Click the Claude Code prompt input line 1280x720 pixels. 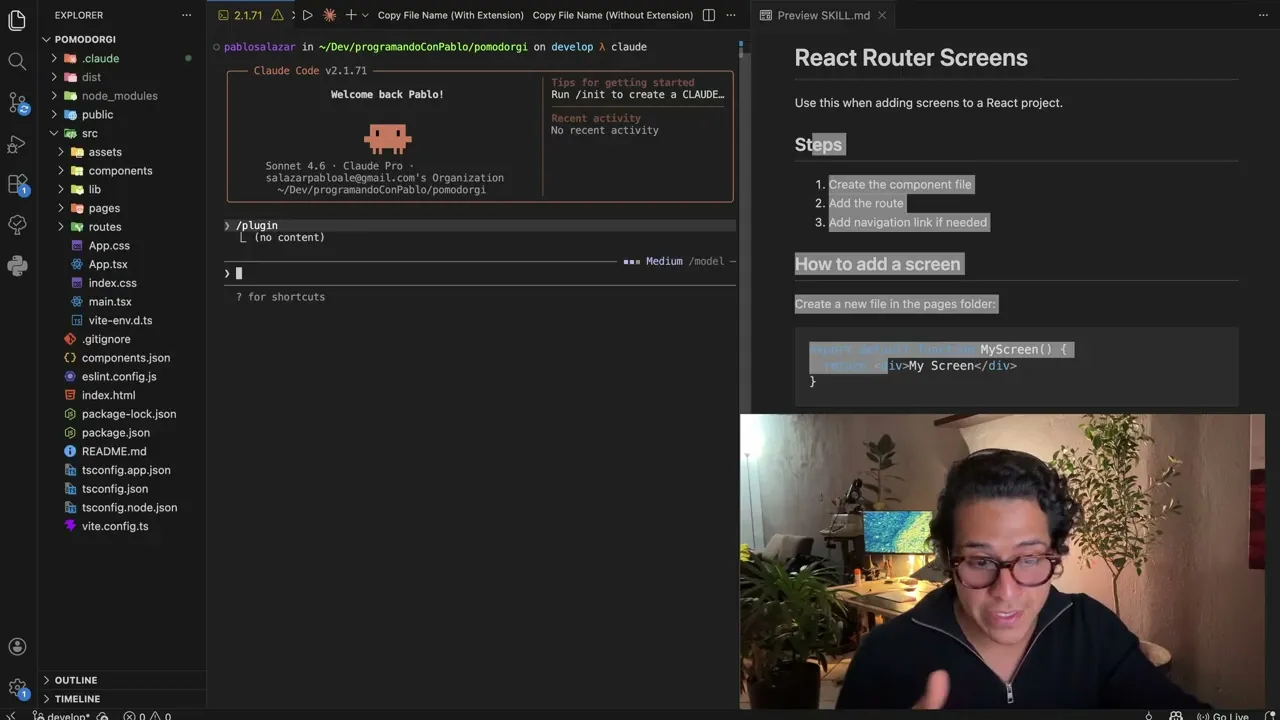tap(480, 273)
